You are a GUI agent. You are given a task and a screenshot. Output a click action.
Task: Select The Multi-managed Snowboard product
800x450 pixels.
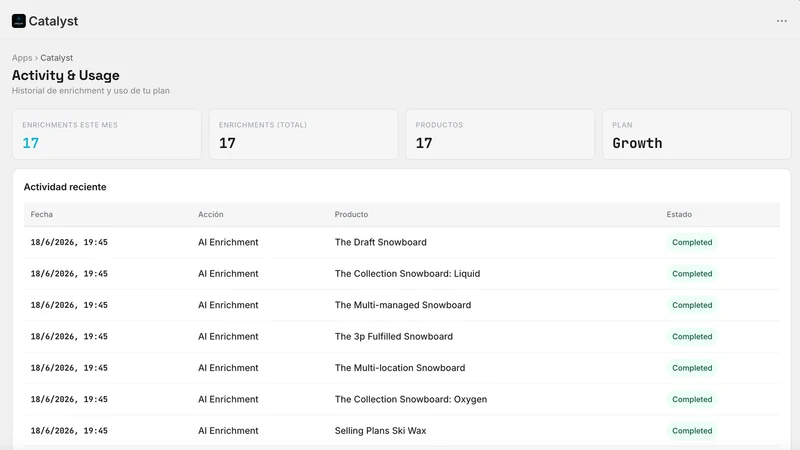pos(403,305)
